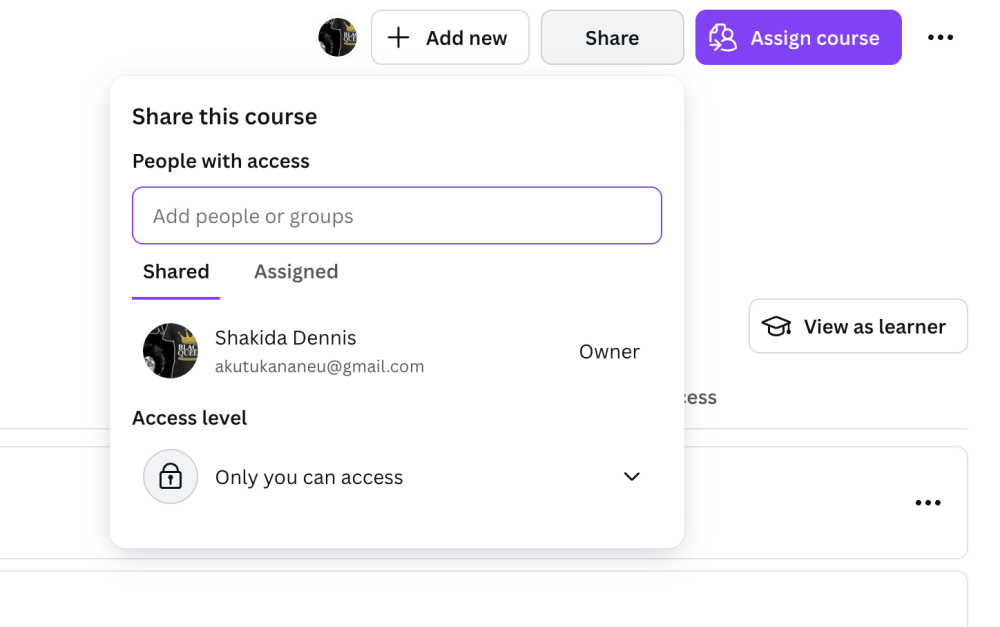Click the lock icon under Access level

point(170,477)
